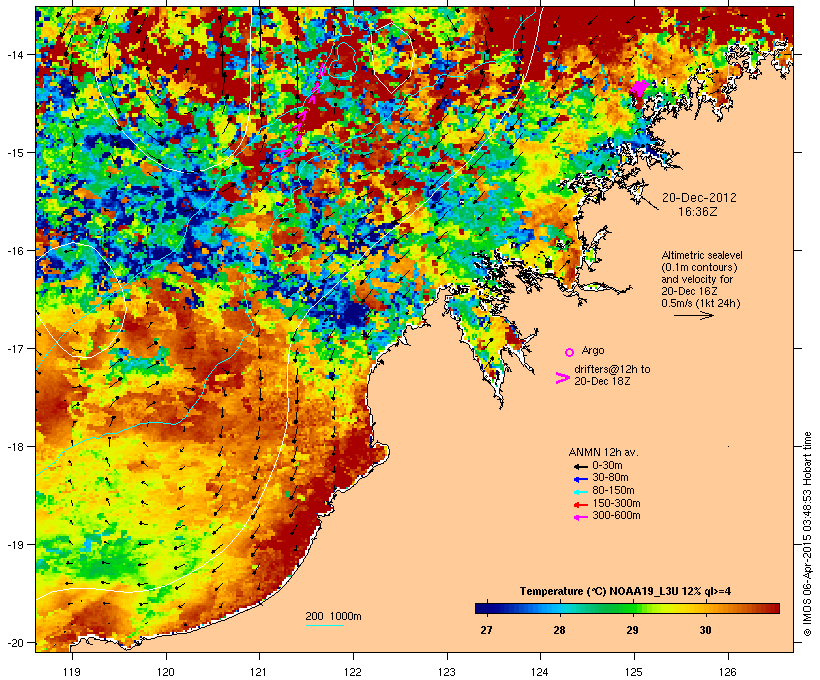Click the blue 30-80m arrow legend icon
820x680 pixels.
[580, 479]
